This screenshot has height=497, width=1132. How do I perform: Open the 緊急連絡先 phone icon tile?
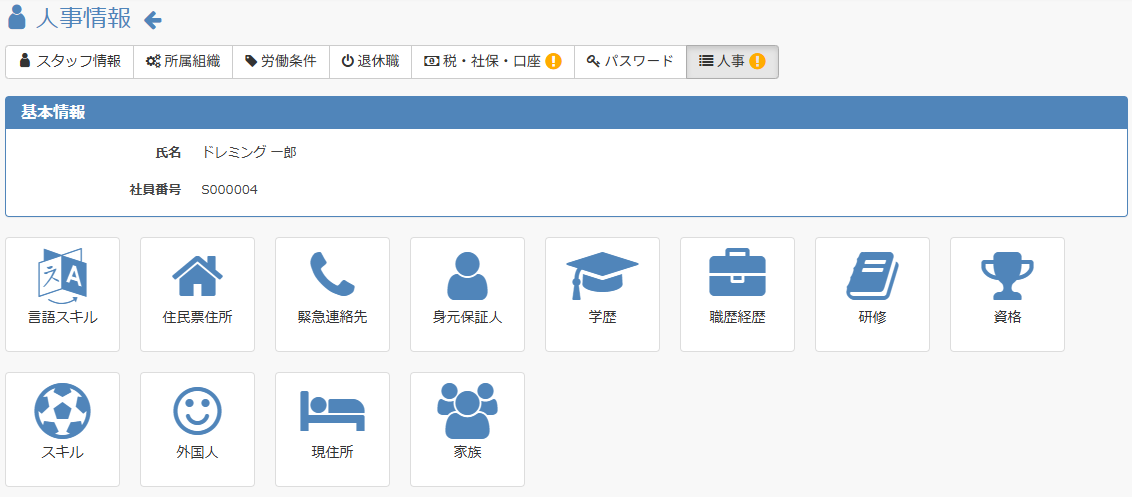[332, 295]
